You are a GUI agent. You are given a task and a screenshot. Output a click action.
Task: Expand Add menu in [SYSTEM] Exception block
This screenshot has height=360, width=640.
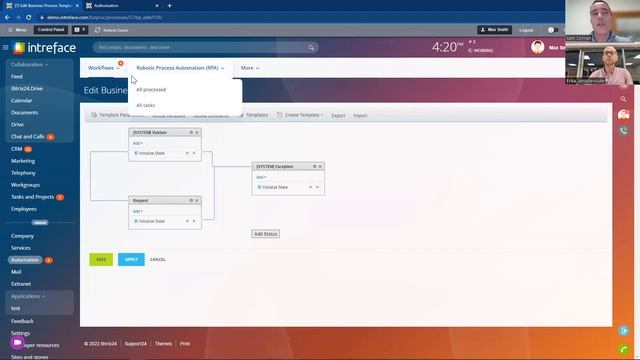(x=261, y=177)
